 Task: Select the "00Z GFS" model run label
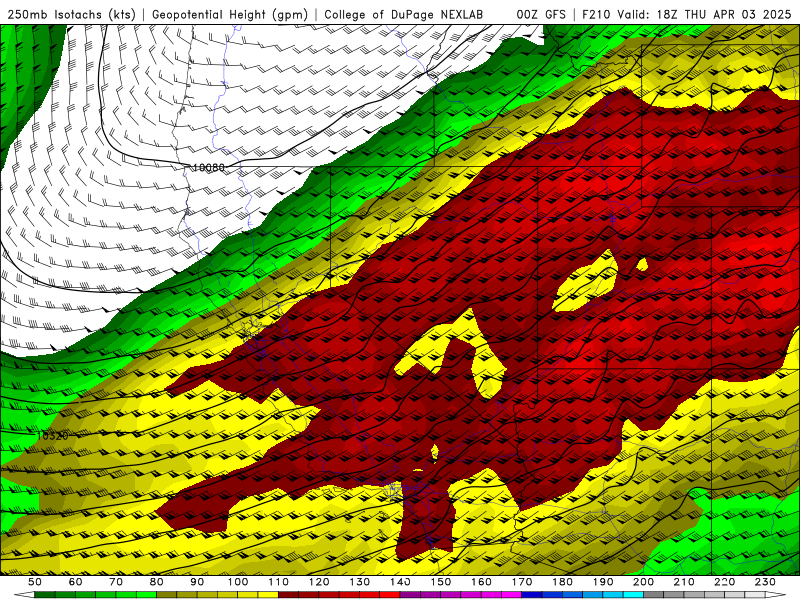coord(541,14)
